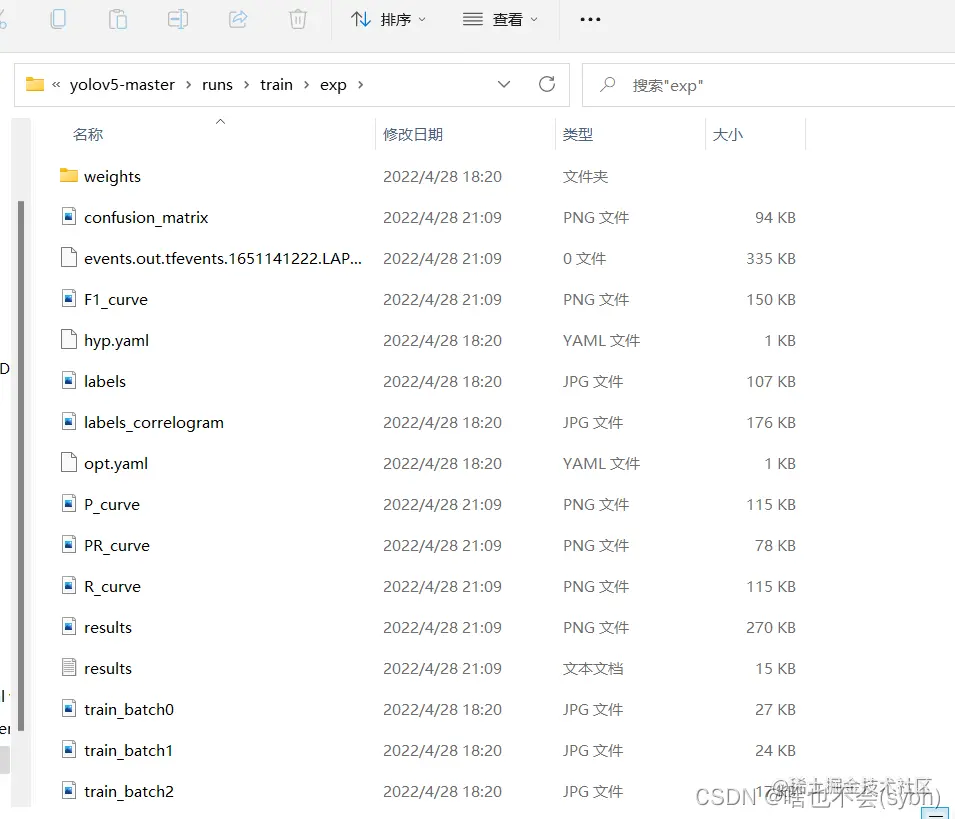Image resolution: width=955 pixels, height=819 pixels.
Task: Click file name opt.yaml
Action: pos(116,463)
